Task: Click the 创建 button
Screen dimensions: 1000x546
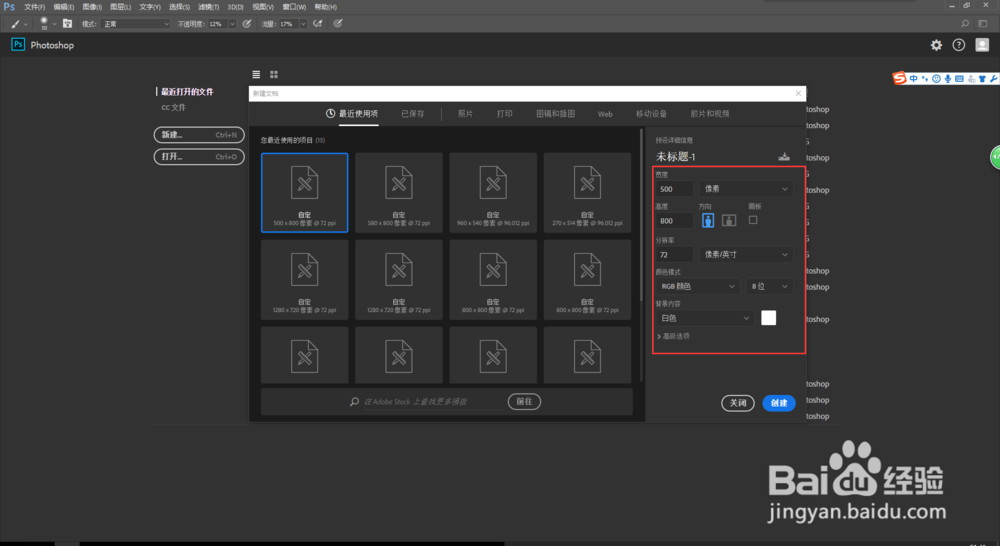Action: (x=779, y=403)
